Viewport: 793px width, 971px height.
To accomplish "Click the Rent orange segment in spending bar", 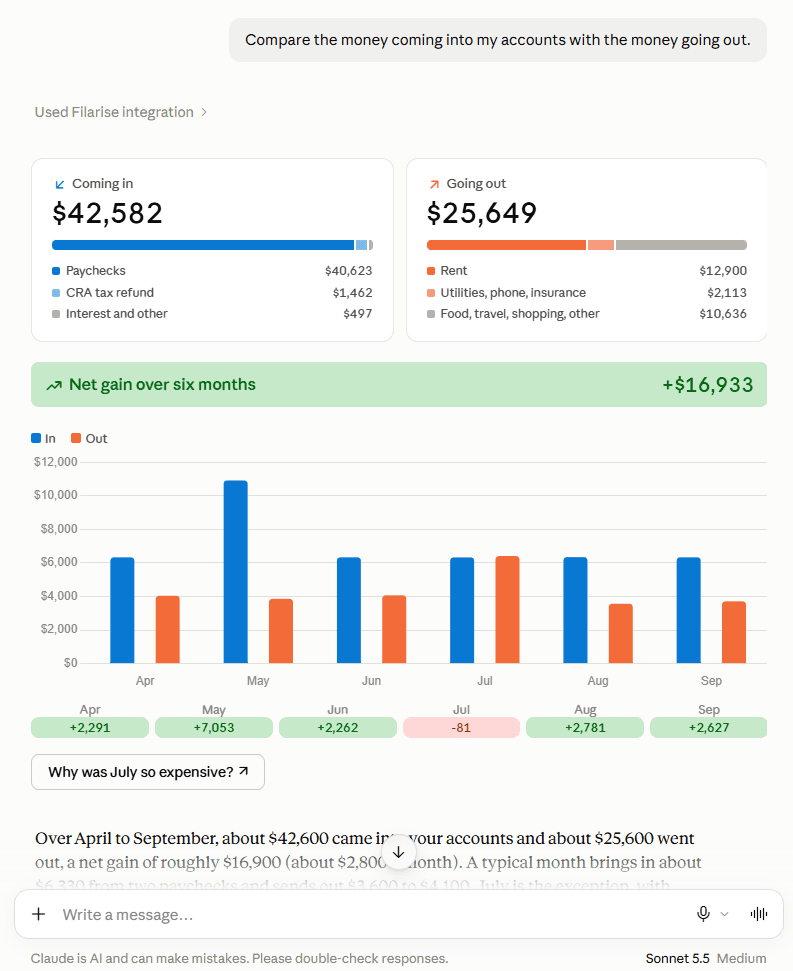I will pyautogui.click(x=506, y=245).
